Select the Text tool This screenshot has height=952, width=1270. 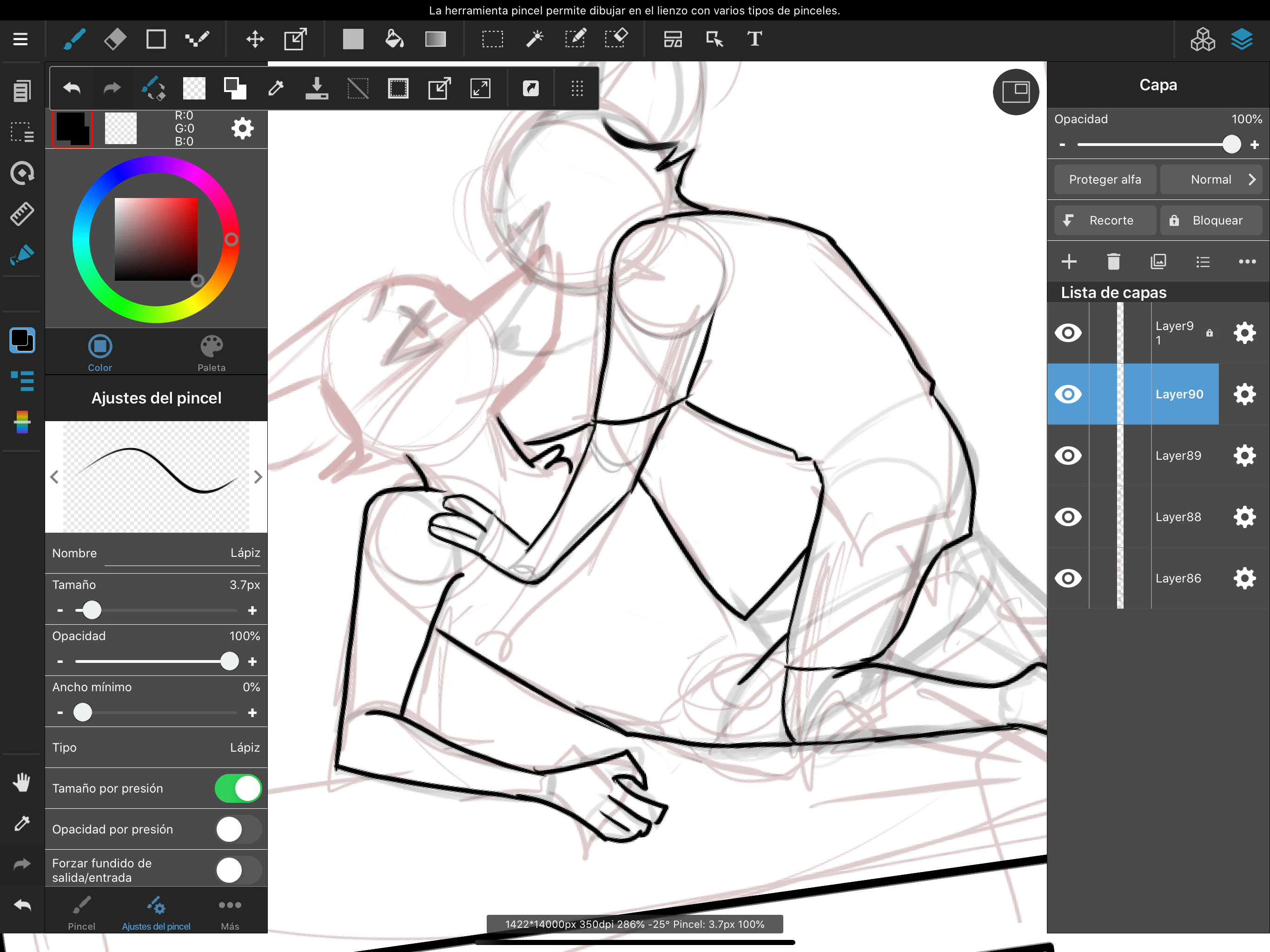tap(754, 39)
